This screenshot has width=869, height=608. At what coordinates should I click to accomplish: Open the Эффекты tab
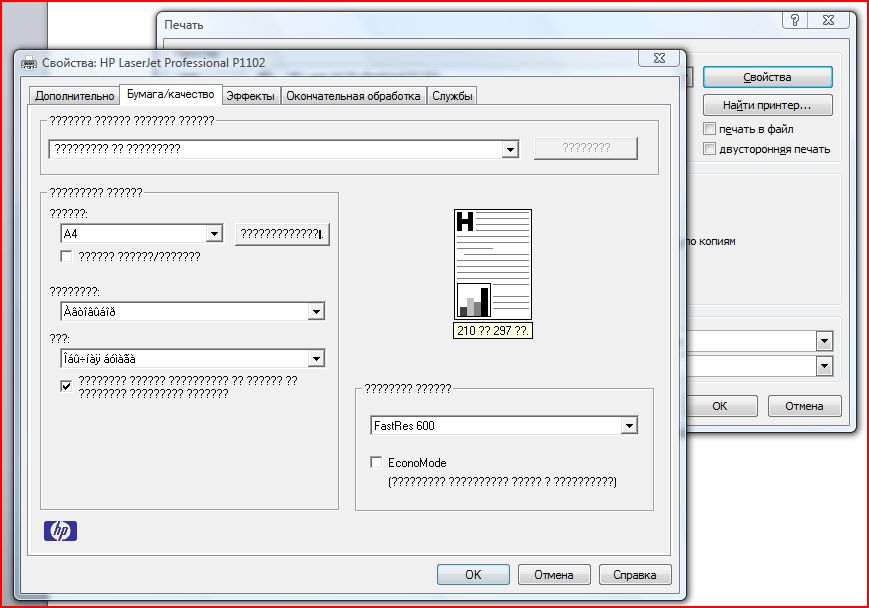pyautogui.click(x=251, y=96)
